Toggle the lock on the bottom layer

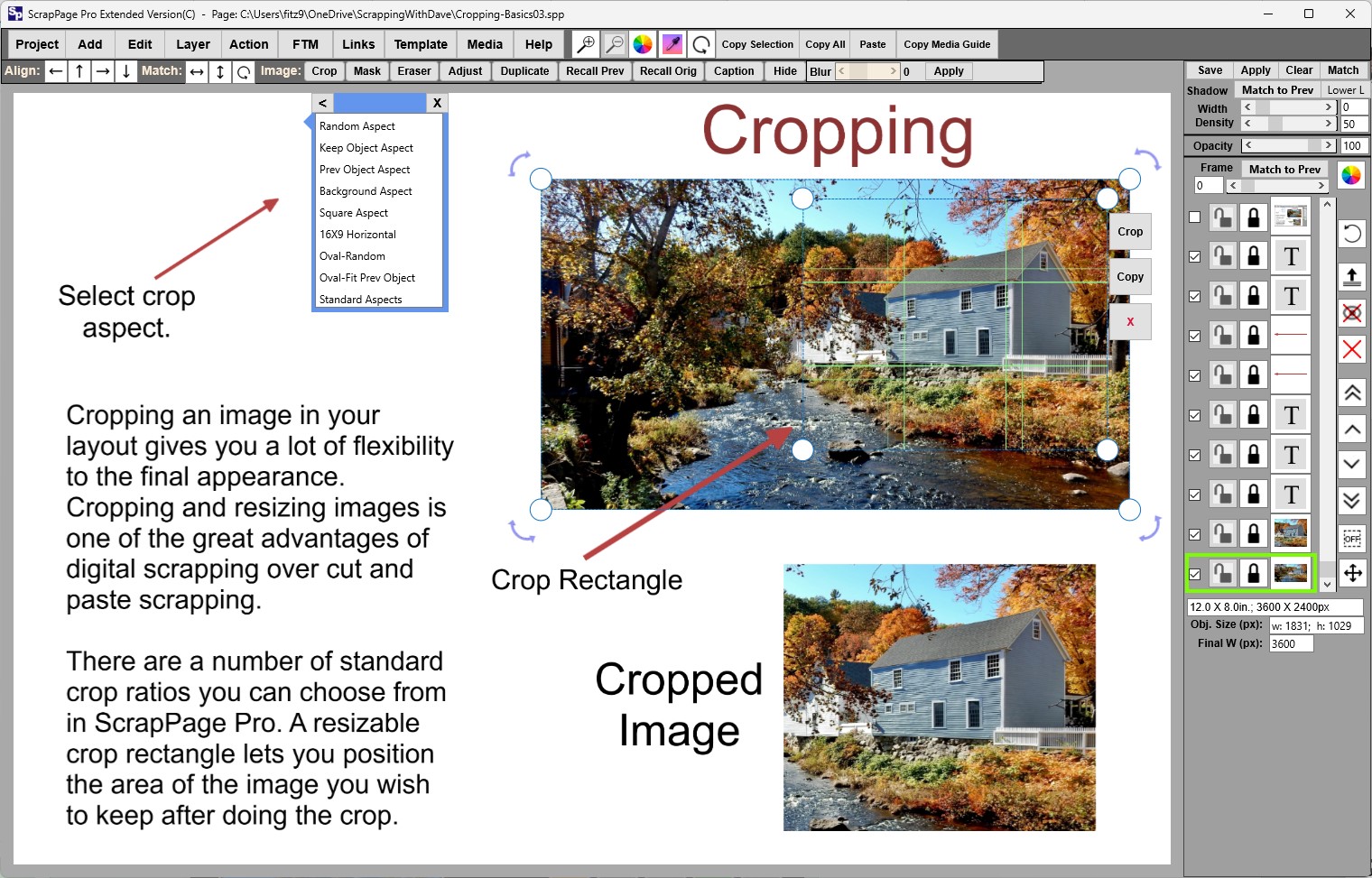[x=1253, y=573]
